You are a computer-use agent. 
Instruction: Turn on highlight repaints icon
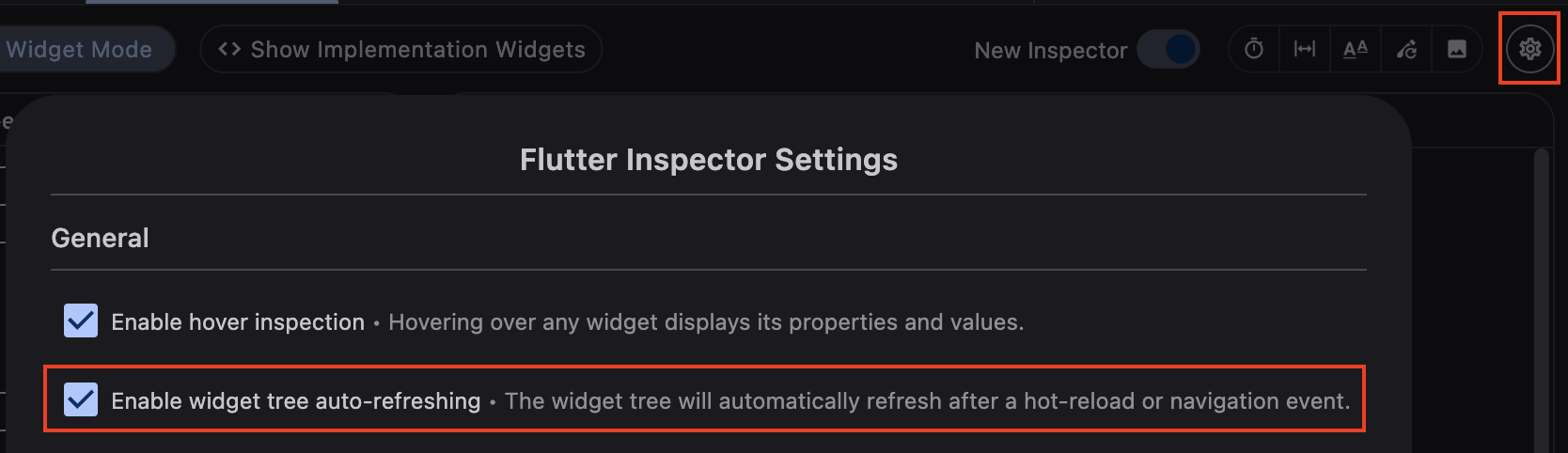point(1406,49)
